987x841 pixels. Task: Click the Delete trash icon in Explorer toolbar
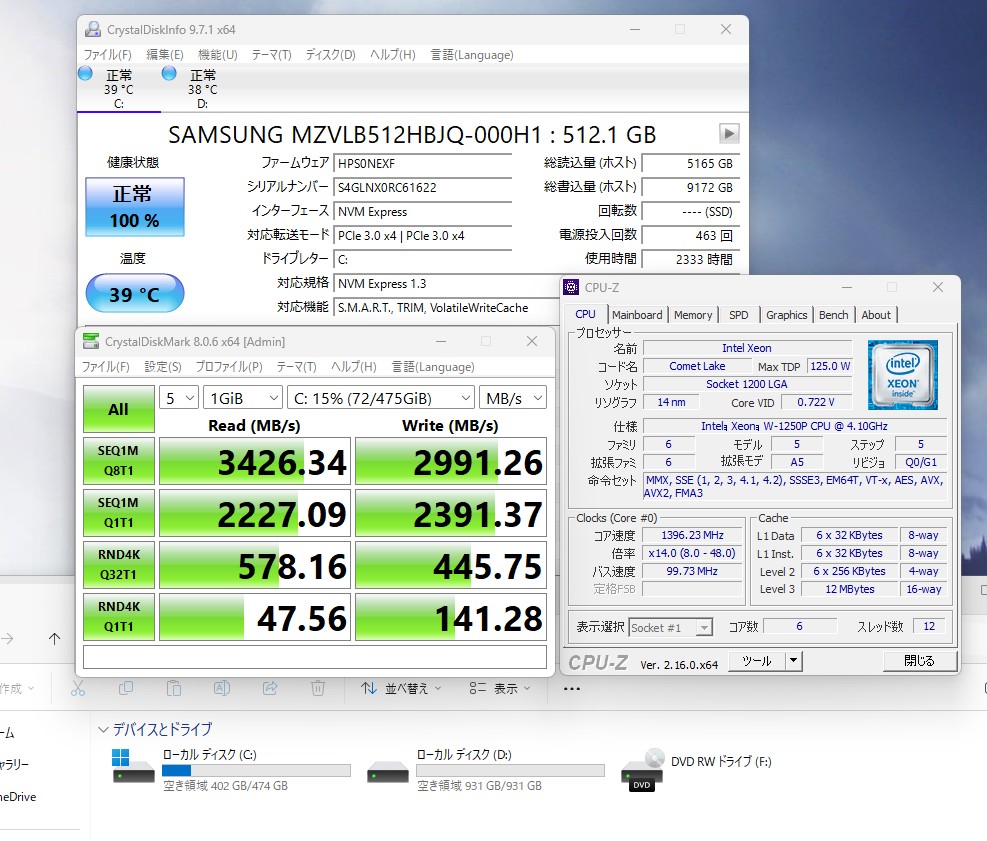point(318,689)
